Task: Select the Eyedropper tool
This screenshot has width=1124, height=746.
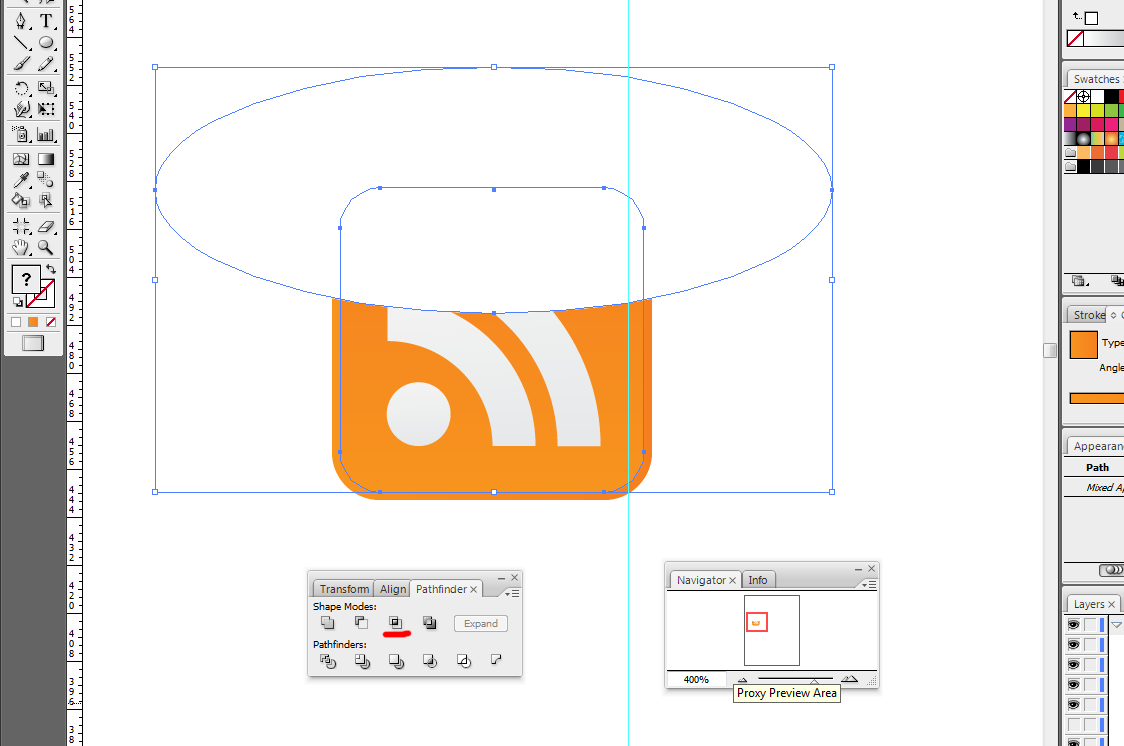Action: (x=21, y=179)
